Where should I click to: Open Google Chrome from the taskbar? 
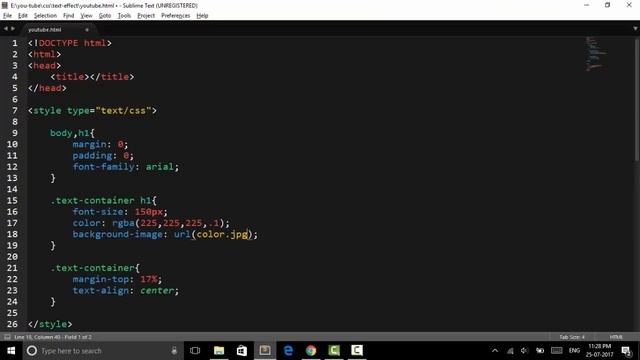point(311,351)
